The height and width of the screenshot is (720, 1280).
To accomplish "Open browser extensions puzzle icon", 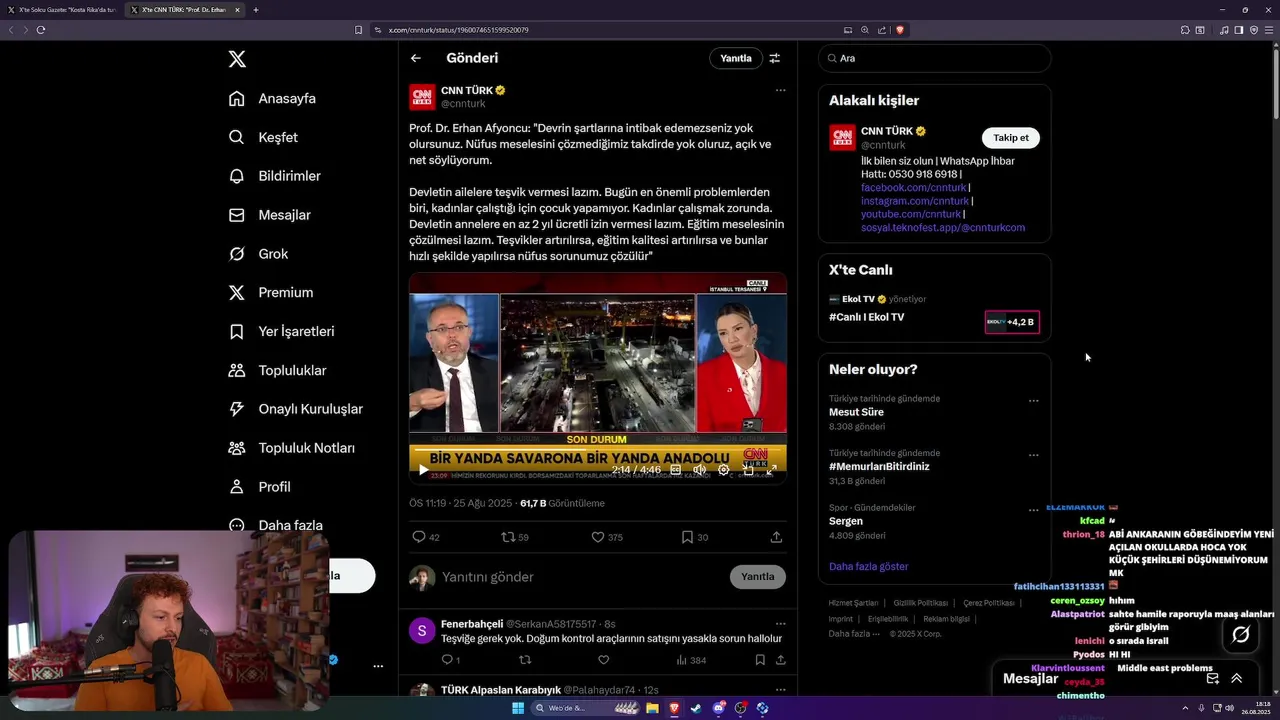I will click(x=1185, y=30).
